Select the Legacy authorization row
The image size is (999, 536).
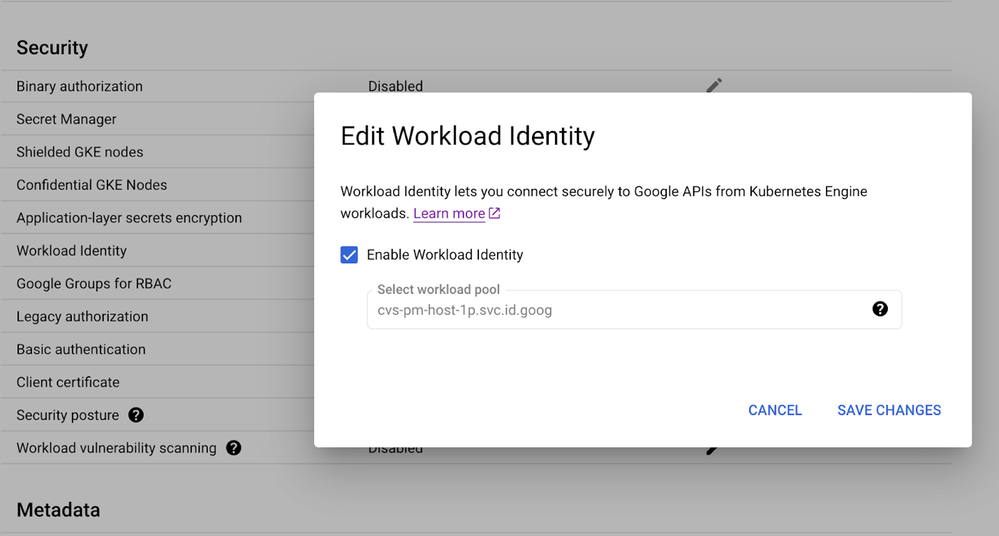(82, 317)
